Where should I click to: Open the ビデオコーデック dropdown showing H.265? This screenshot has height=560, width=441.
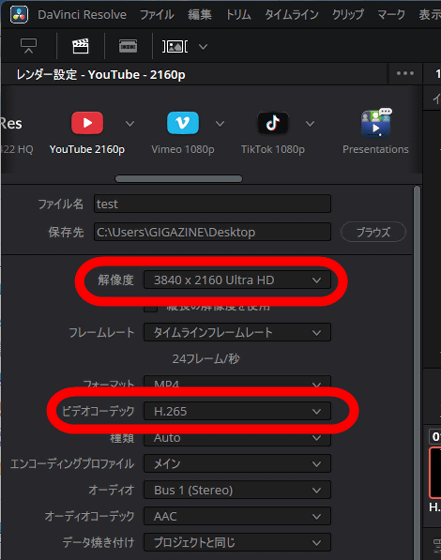237,411
